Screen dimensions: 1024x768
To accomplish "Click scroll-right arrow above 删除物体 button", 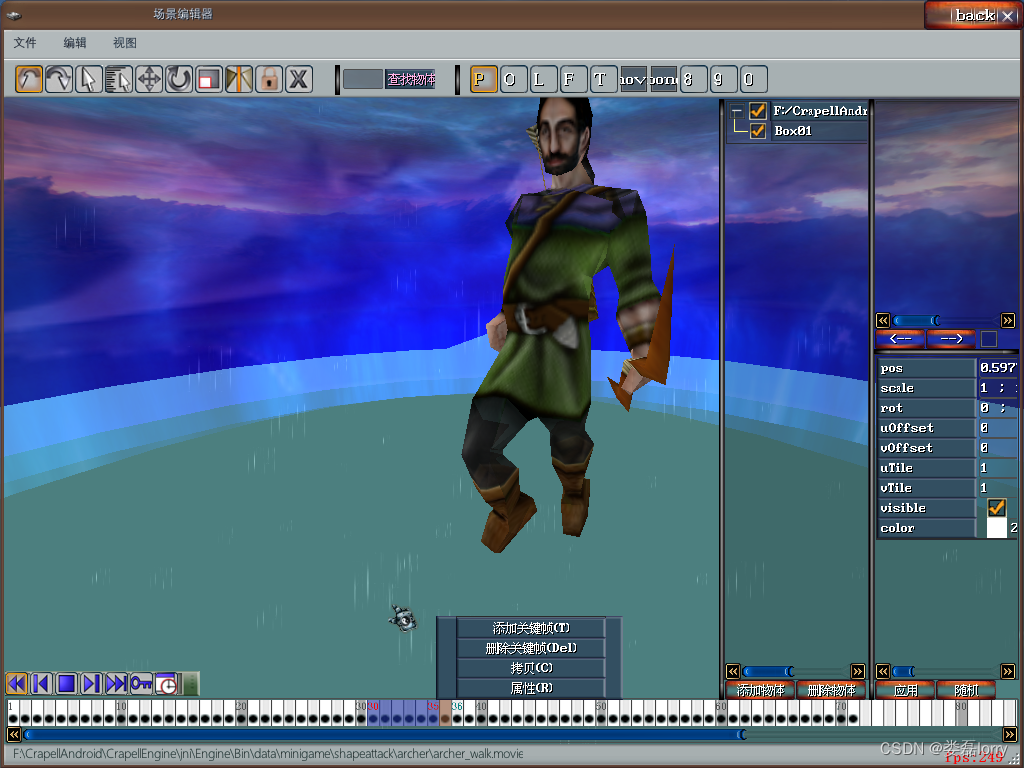I will 857,671.
